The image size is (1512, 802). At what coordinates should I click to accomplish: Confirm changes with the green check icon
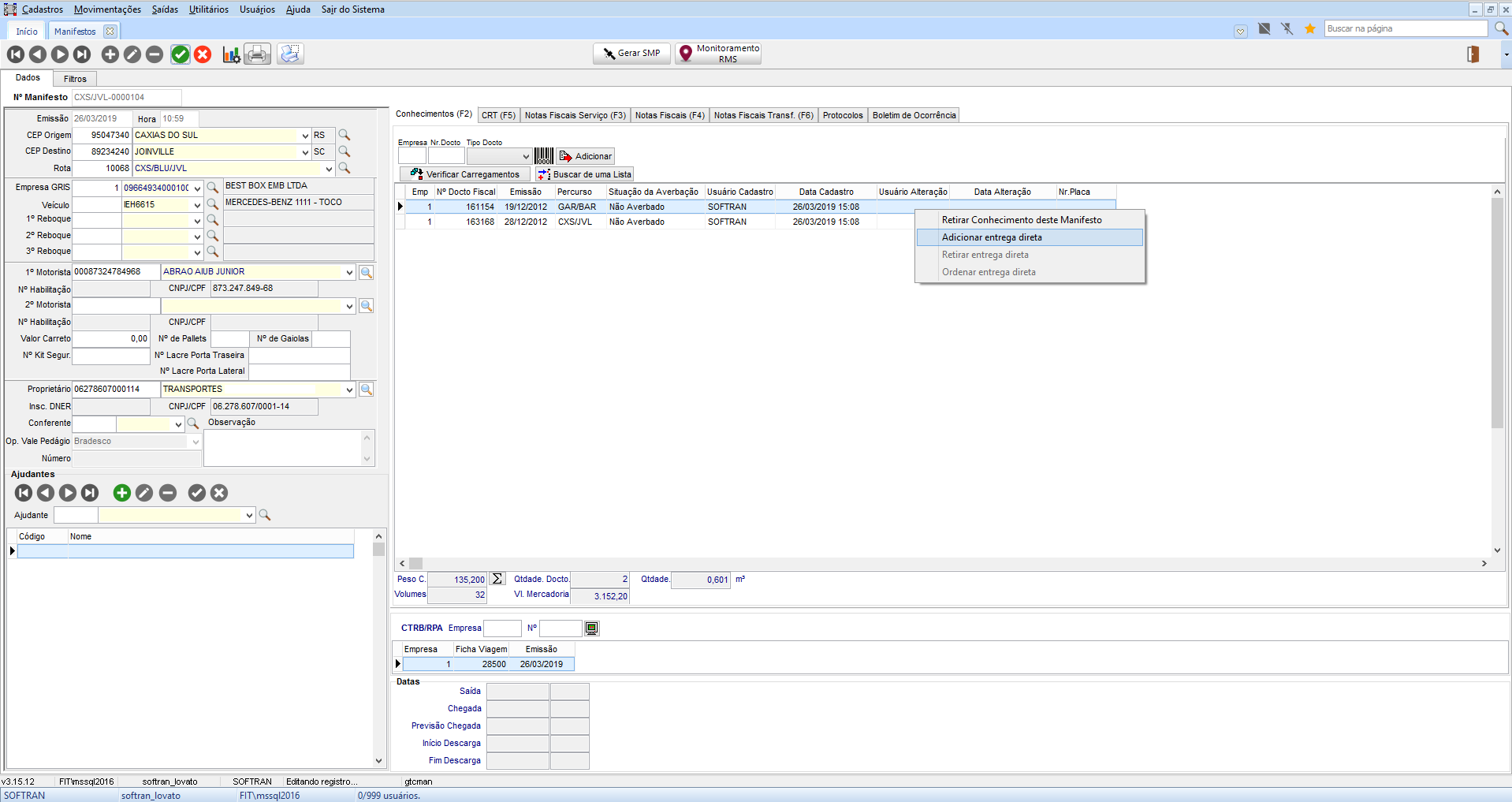tap(181, 54)
